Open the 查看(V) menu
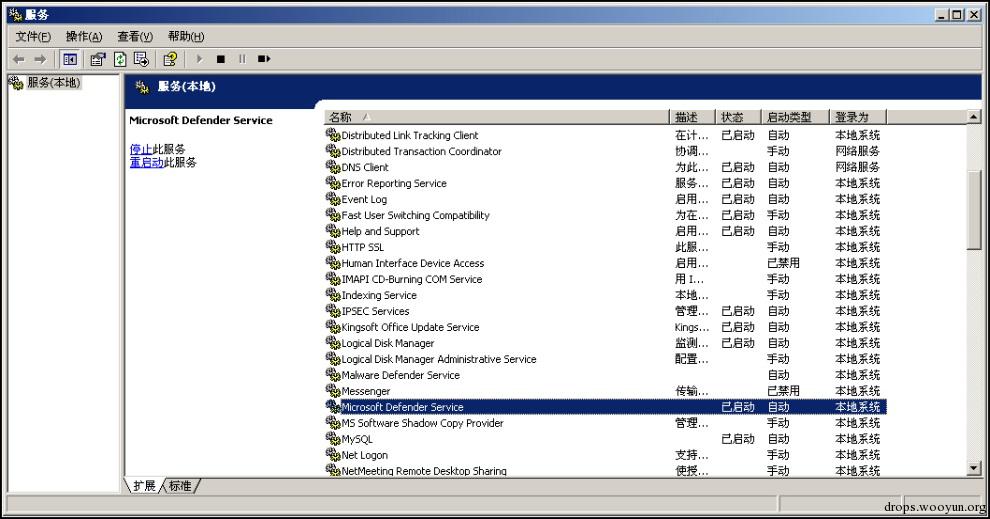Screen dimensions: 990x519 click(135, 37)
